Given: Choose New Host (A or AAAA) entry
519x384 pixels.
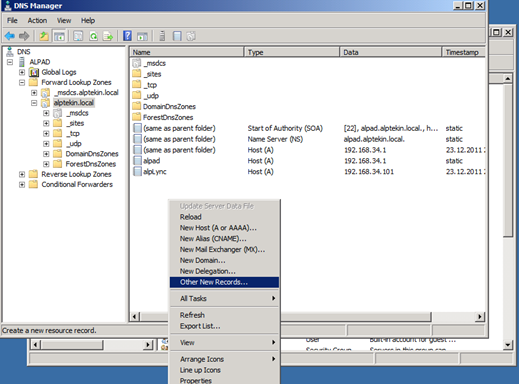Looking at the screenshot, I should [224, 228].
